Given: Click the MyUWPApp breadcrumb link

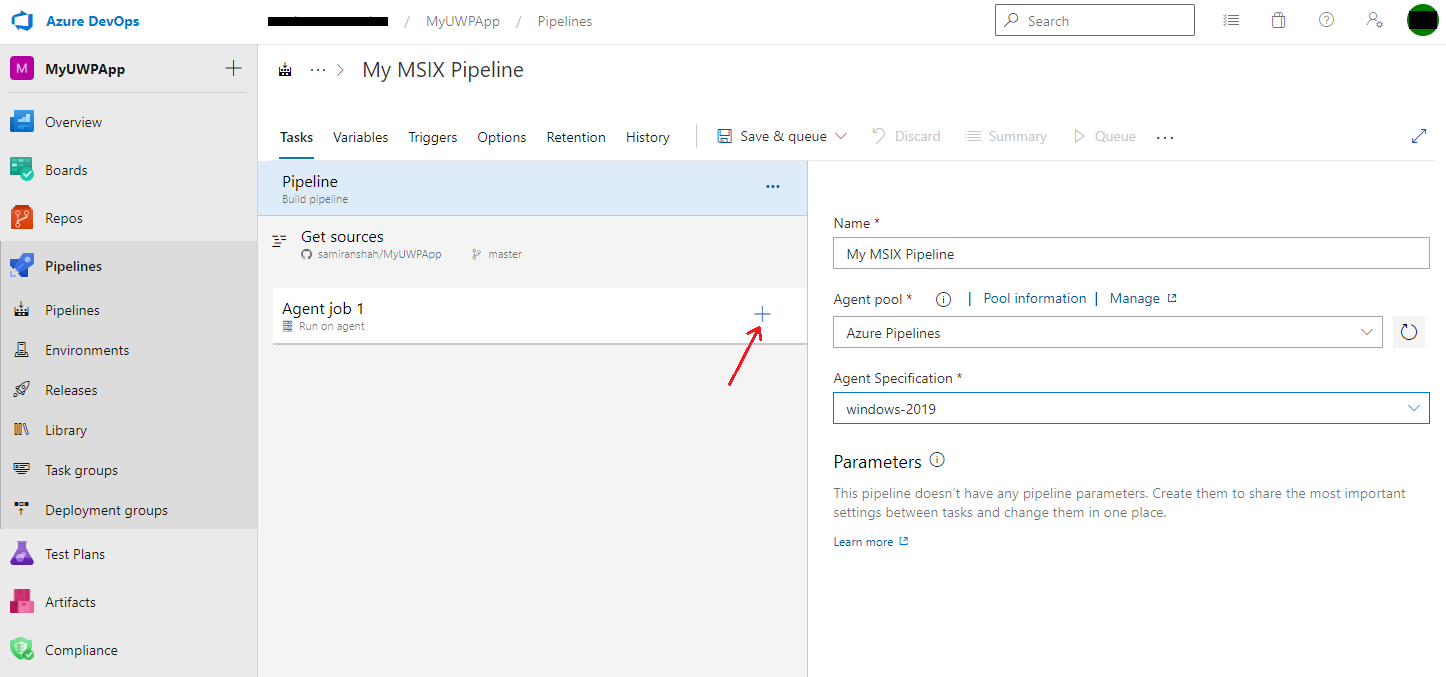Looking at the screenshot, I should 462,21.
